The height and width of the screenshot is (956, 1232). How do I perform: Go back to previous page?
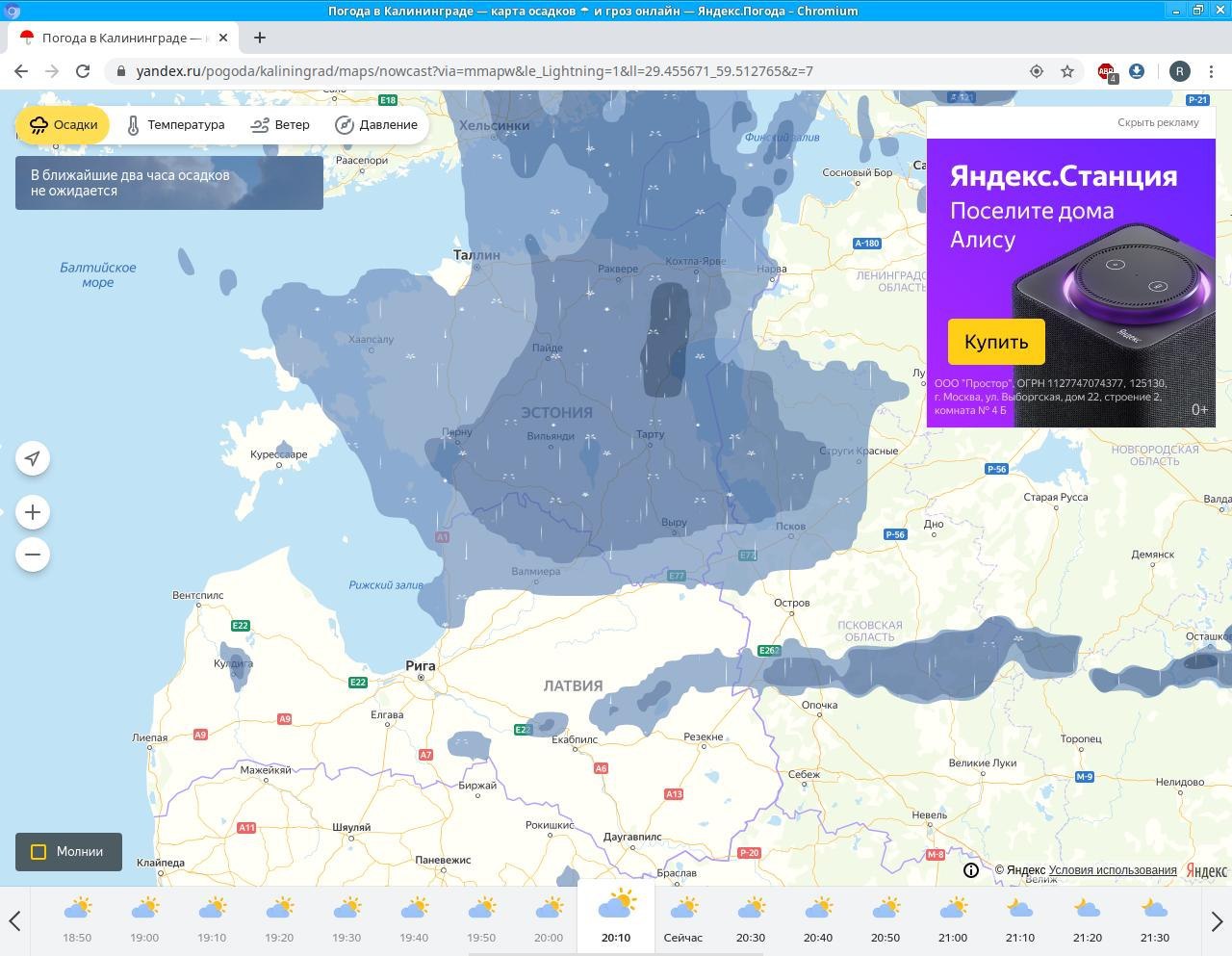click(x=21, y=71)
